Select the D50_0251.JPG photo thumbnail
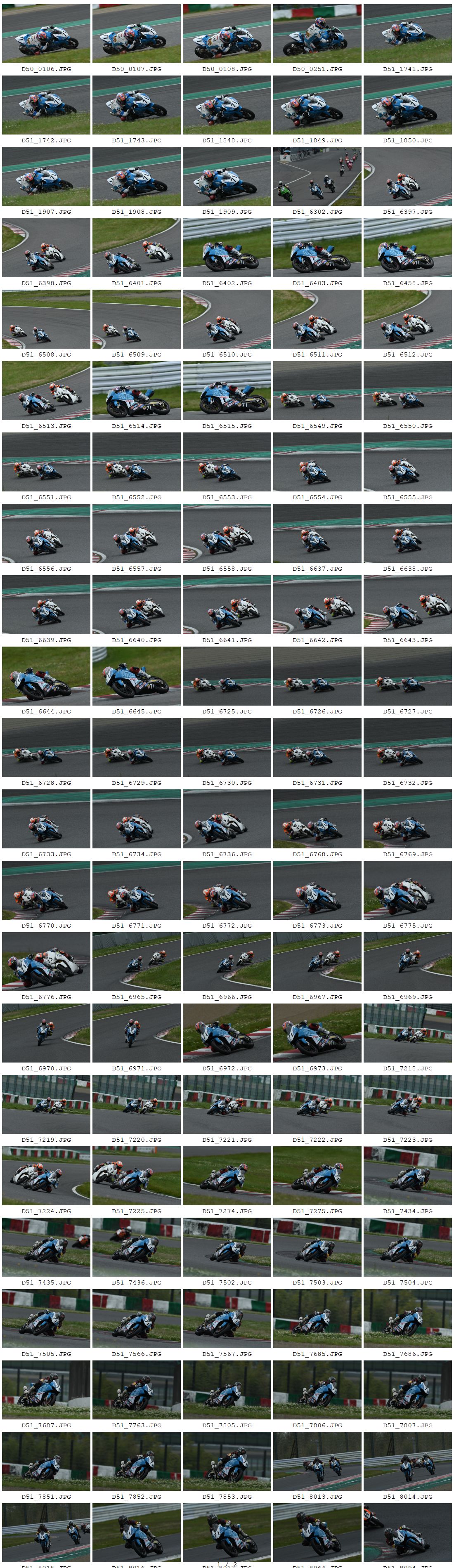The height and width of the screenshot is (1568, 454). [x=317, y=33]
